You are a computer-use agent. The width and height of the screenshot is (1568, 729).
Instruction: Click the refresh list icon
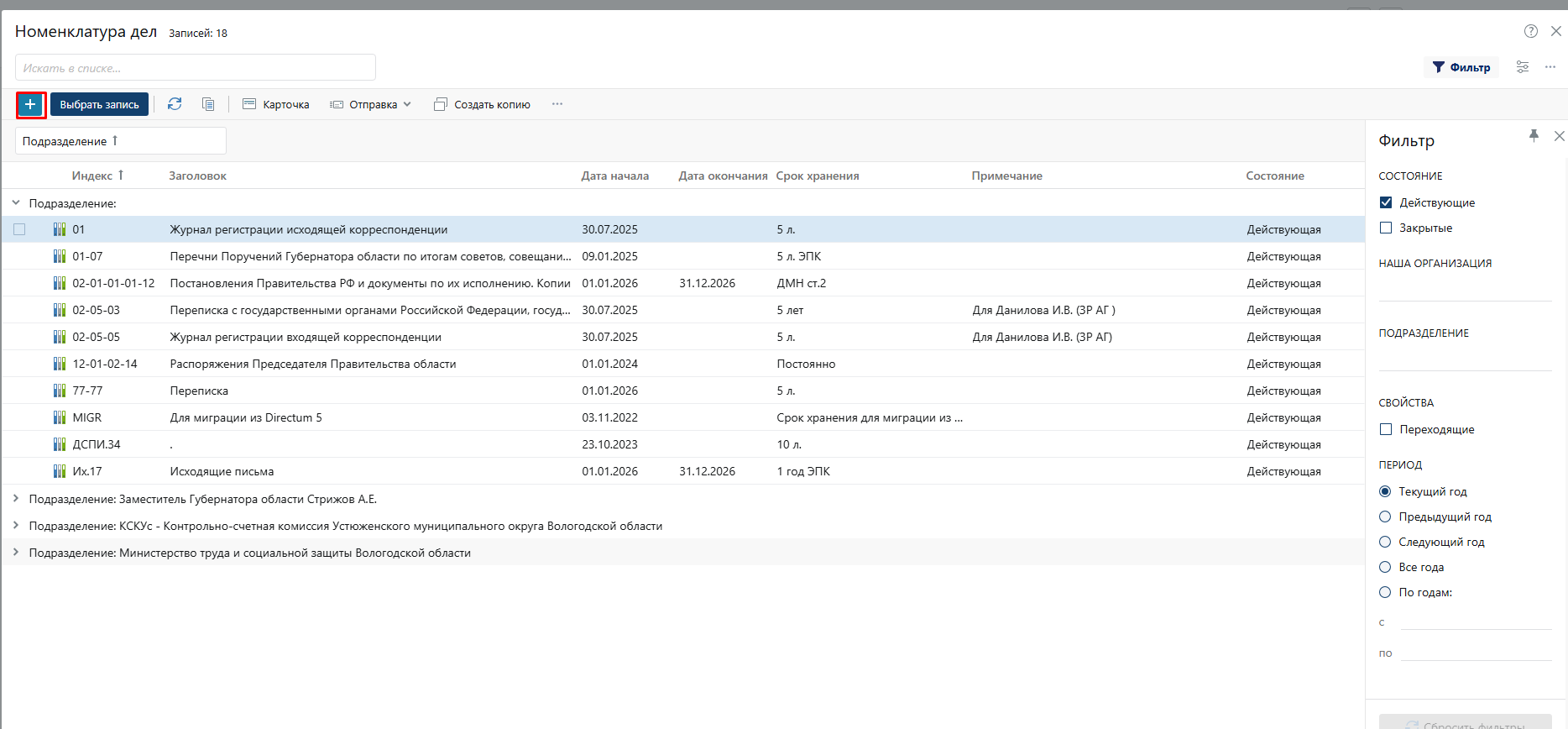tap(175, 104)
